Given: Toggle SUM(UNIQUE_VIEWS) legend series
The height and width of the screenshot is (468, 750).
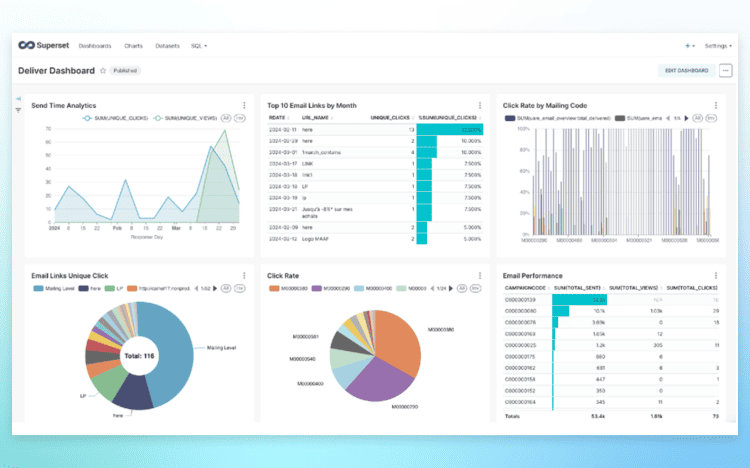Looking at the screenshot, I should (185, 118).
